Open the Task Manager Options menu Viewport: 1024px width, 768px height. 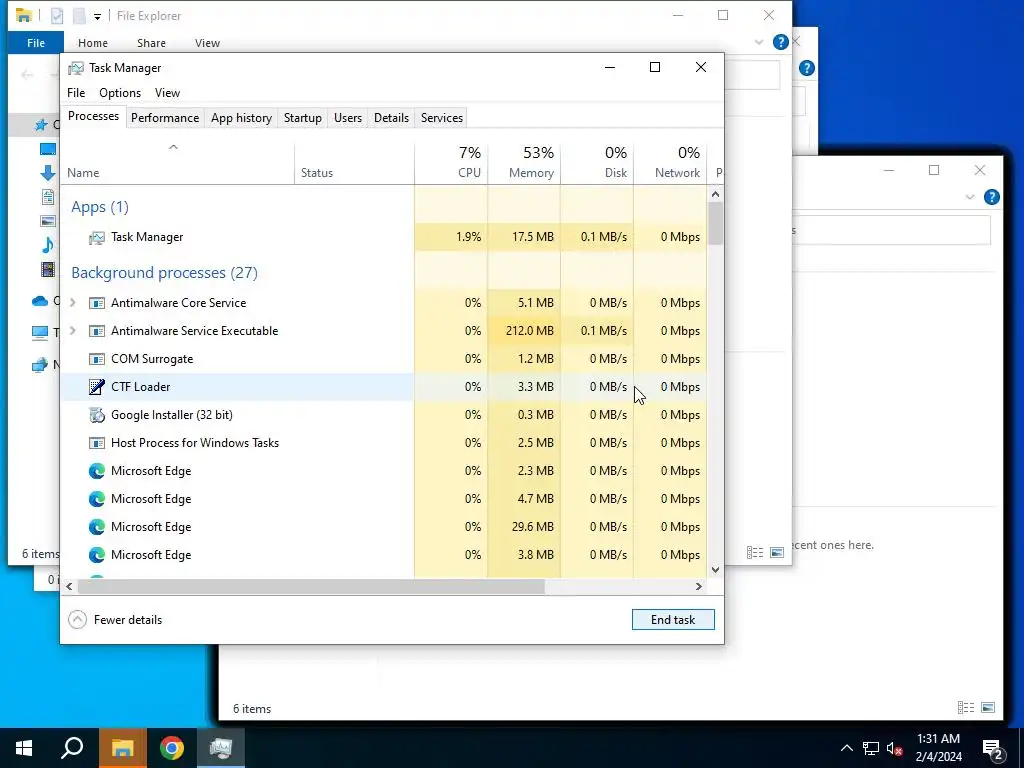pyautogui.click(x=120, y=93)
